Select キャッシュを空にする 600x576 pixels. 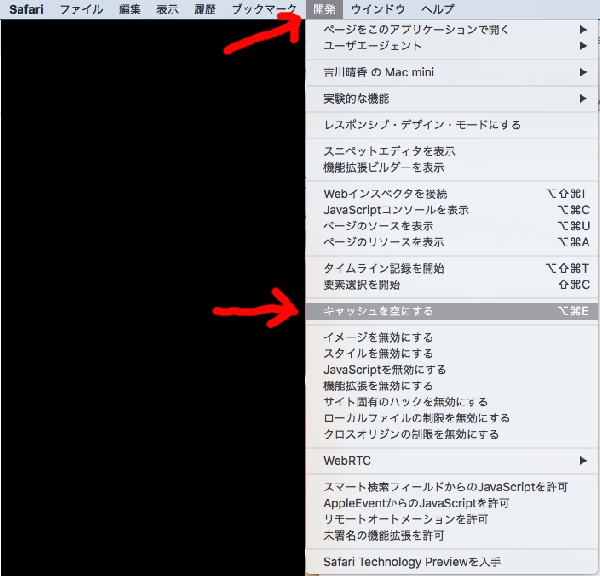point(452,311)
